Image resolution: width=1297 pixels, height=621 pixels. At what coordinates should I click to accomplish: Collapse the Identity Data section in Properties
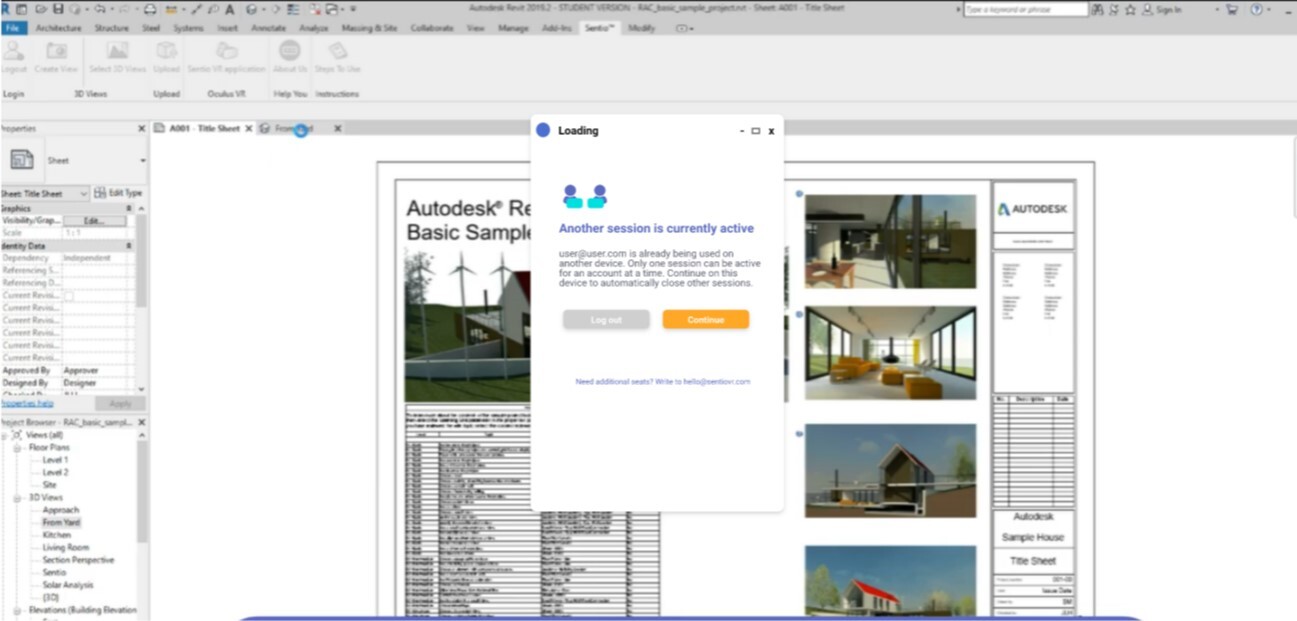click(128, 245)
